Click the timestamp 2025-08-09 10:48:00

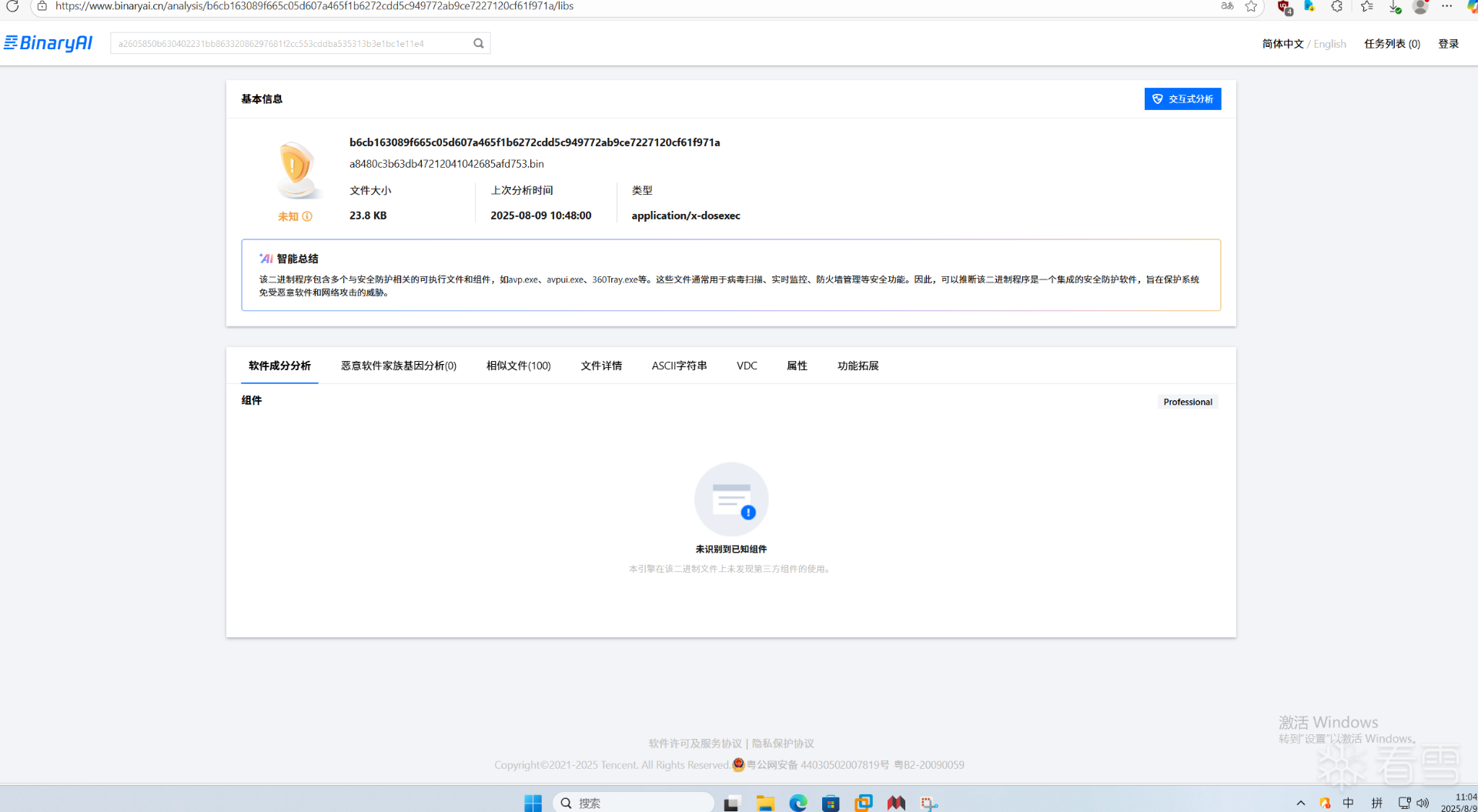pos(541,216)
